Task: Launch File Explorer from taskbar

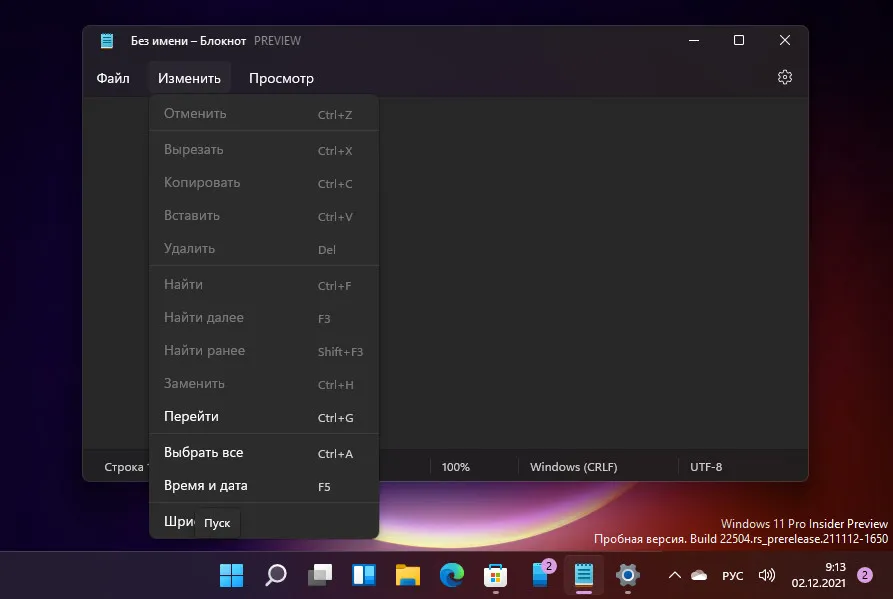Action: pyautogui.click(x=407, y=575)
